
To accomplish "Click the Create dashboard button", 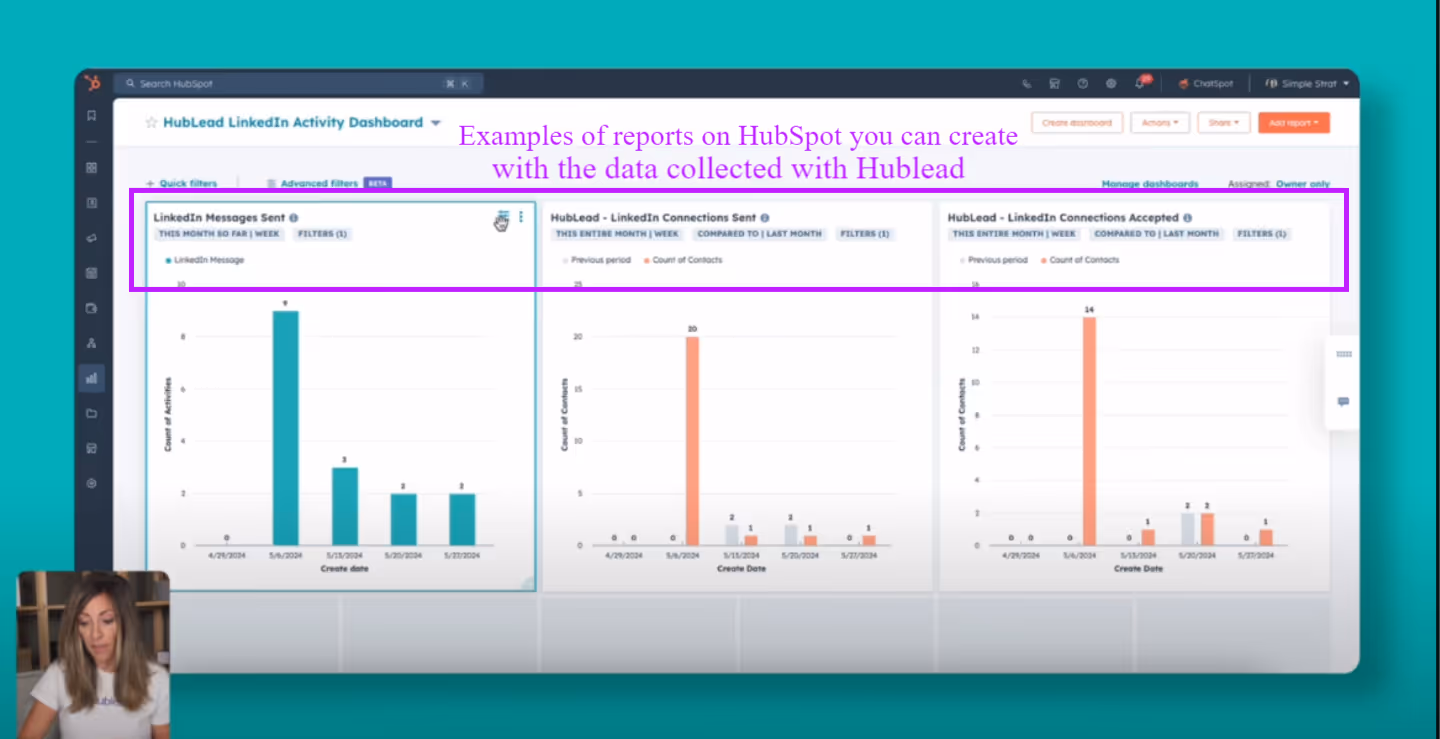I will click(x=1077, y=122).
